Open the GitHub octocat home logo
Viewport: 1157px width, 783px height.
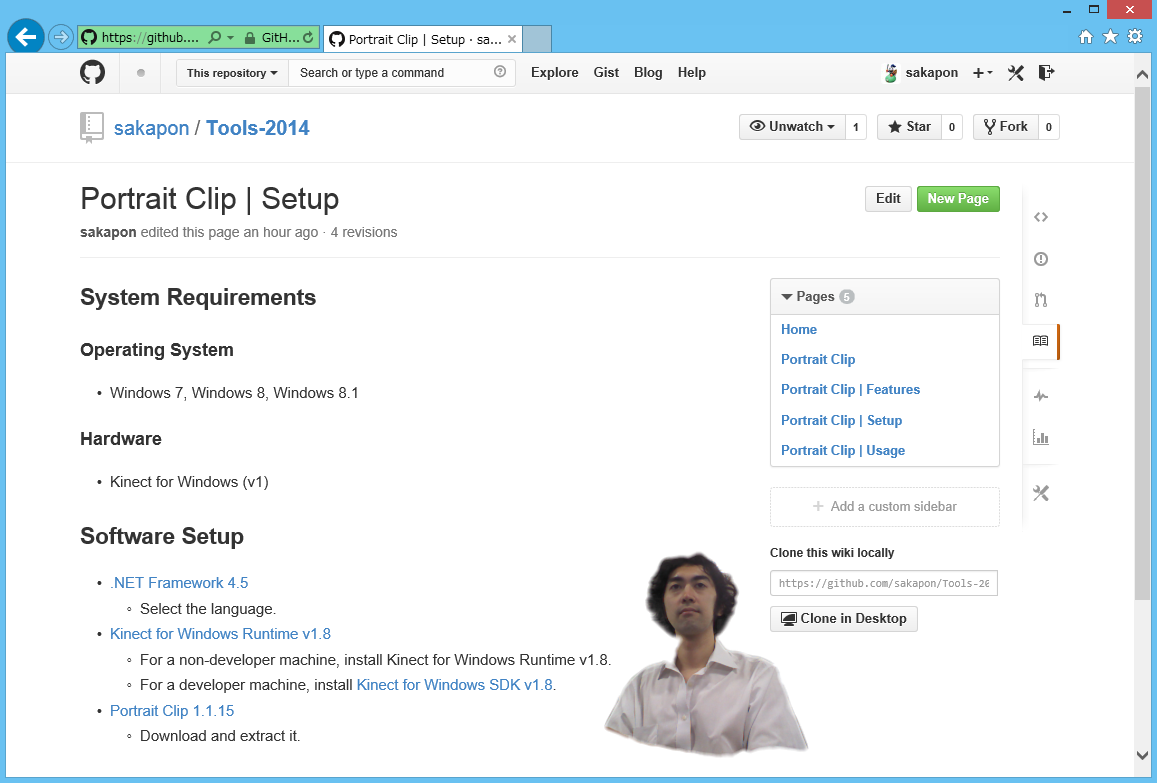point(92,72)
